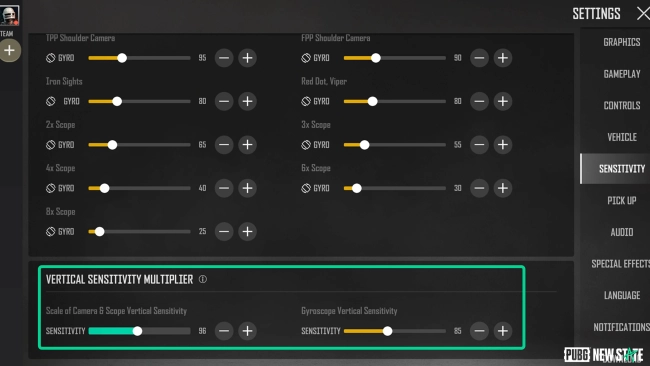
Task: Click the 4x Scope gyro slider
Action: (x=139, y=188)
